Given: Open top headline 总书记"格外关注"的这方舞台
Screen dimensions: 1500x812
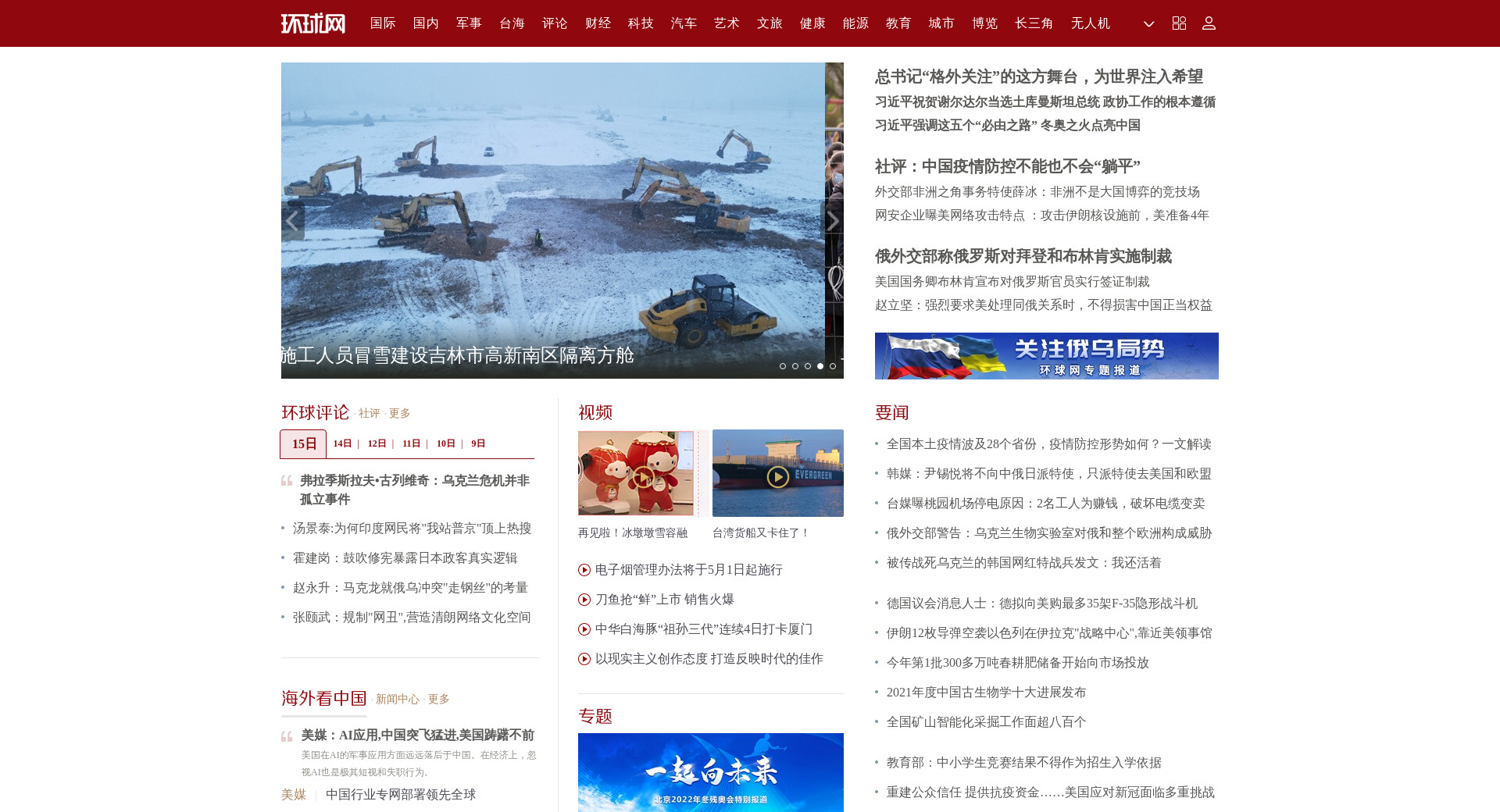Looking at the screenshot, I should coord(1039,77).
